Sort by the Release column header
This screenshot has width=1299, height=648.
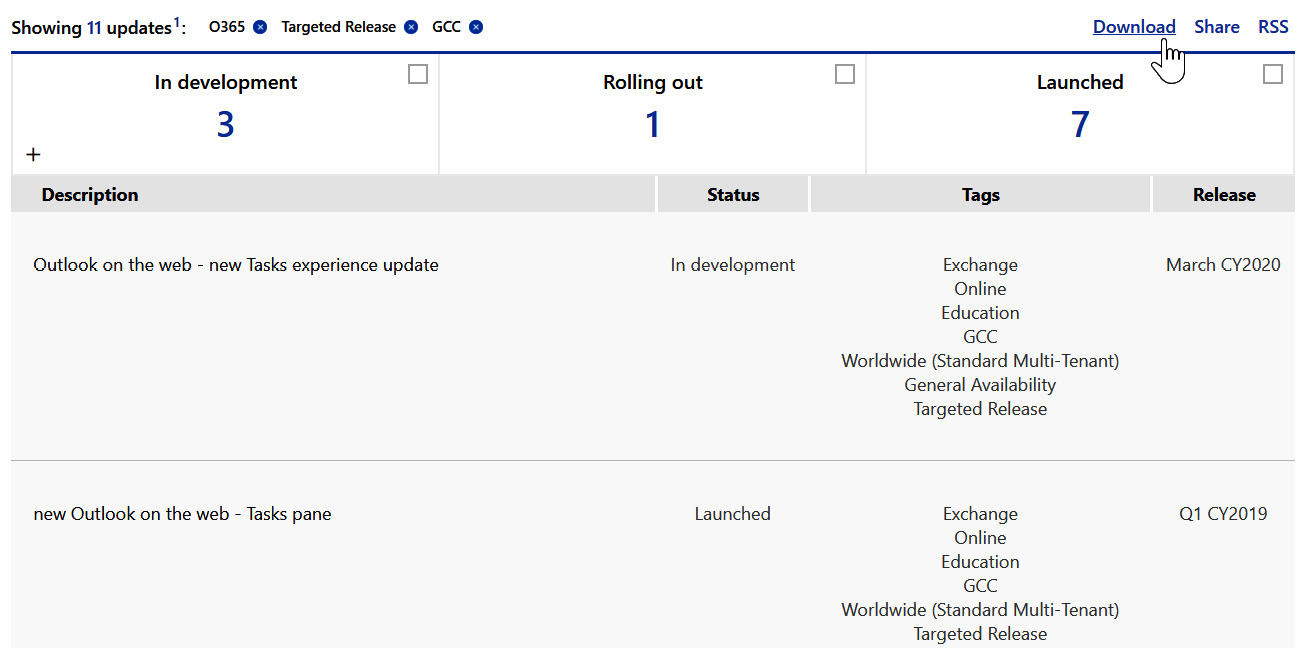click(1224, 195)
